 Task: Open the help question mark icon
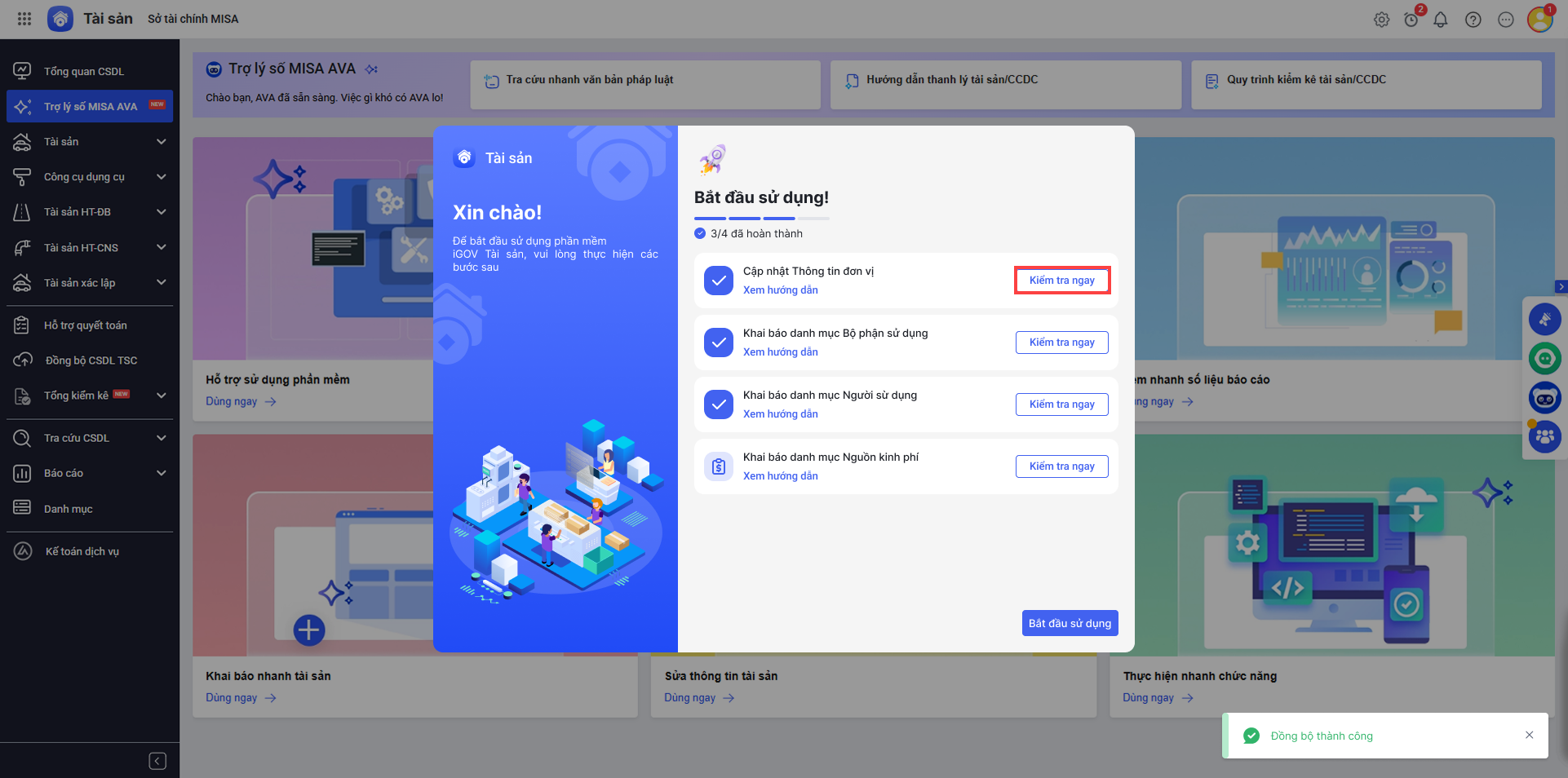1473,20
